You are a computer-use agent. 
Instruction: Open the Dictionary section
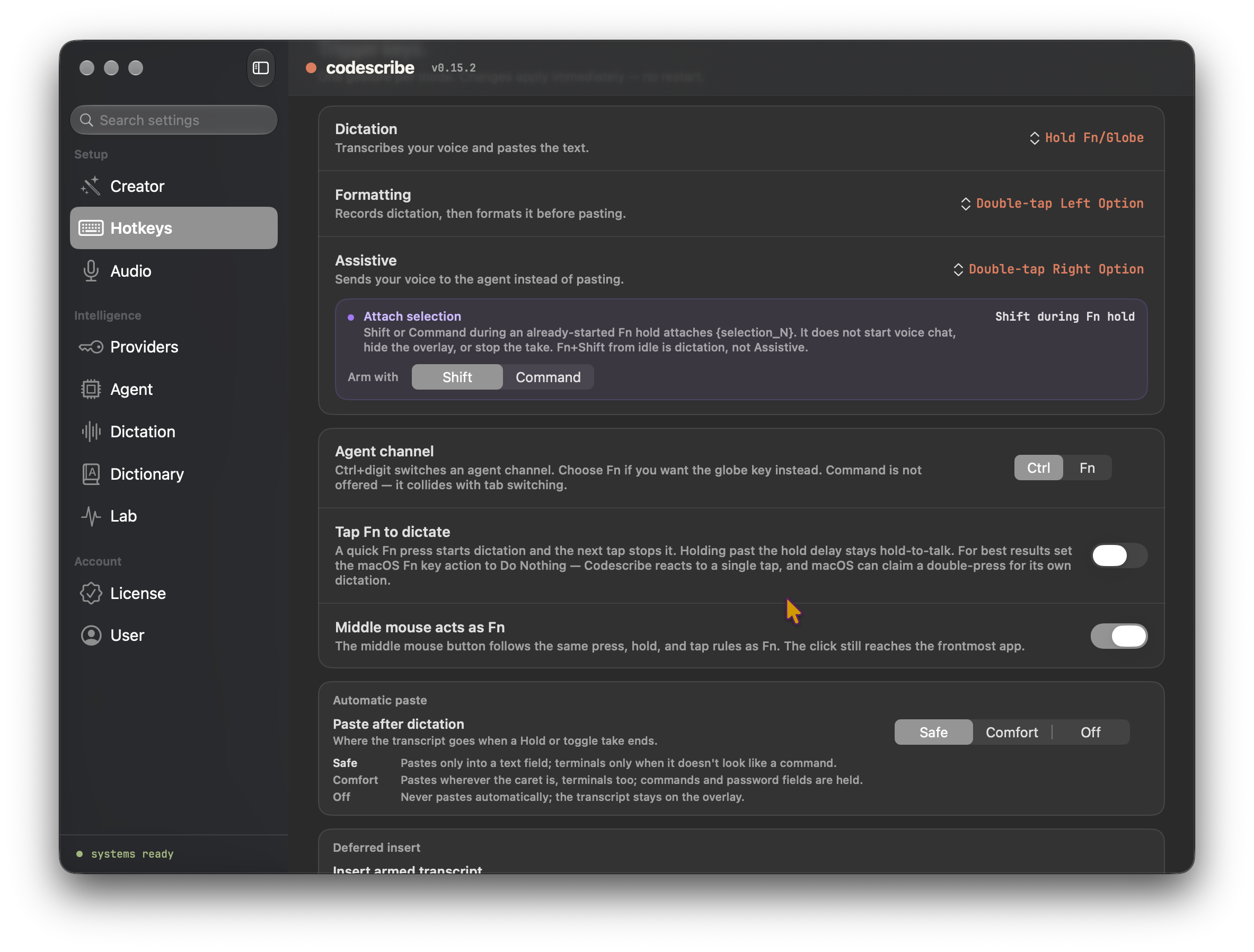point(173,474)
